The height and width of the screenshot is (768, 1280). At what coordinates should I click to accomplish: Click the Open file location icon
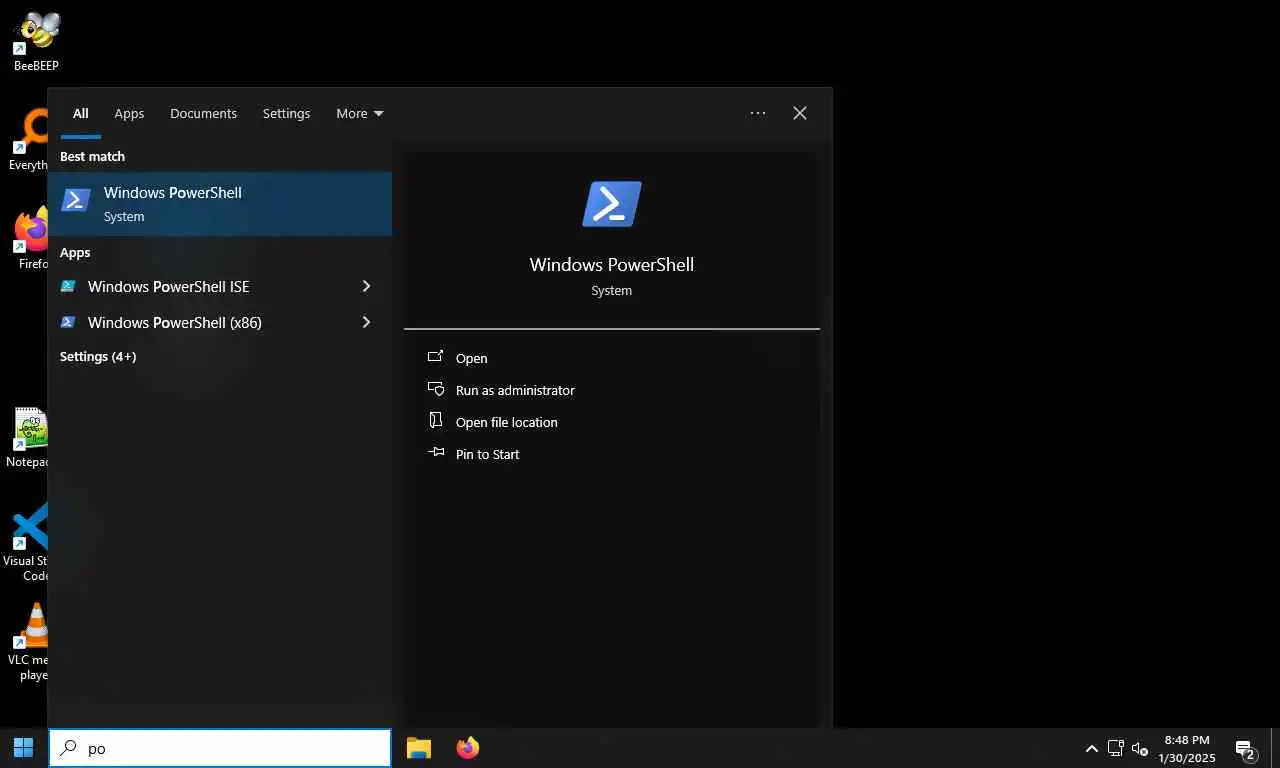click(435, 420)
